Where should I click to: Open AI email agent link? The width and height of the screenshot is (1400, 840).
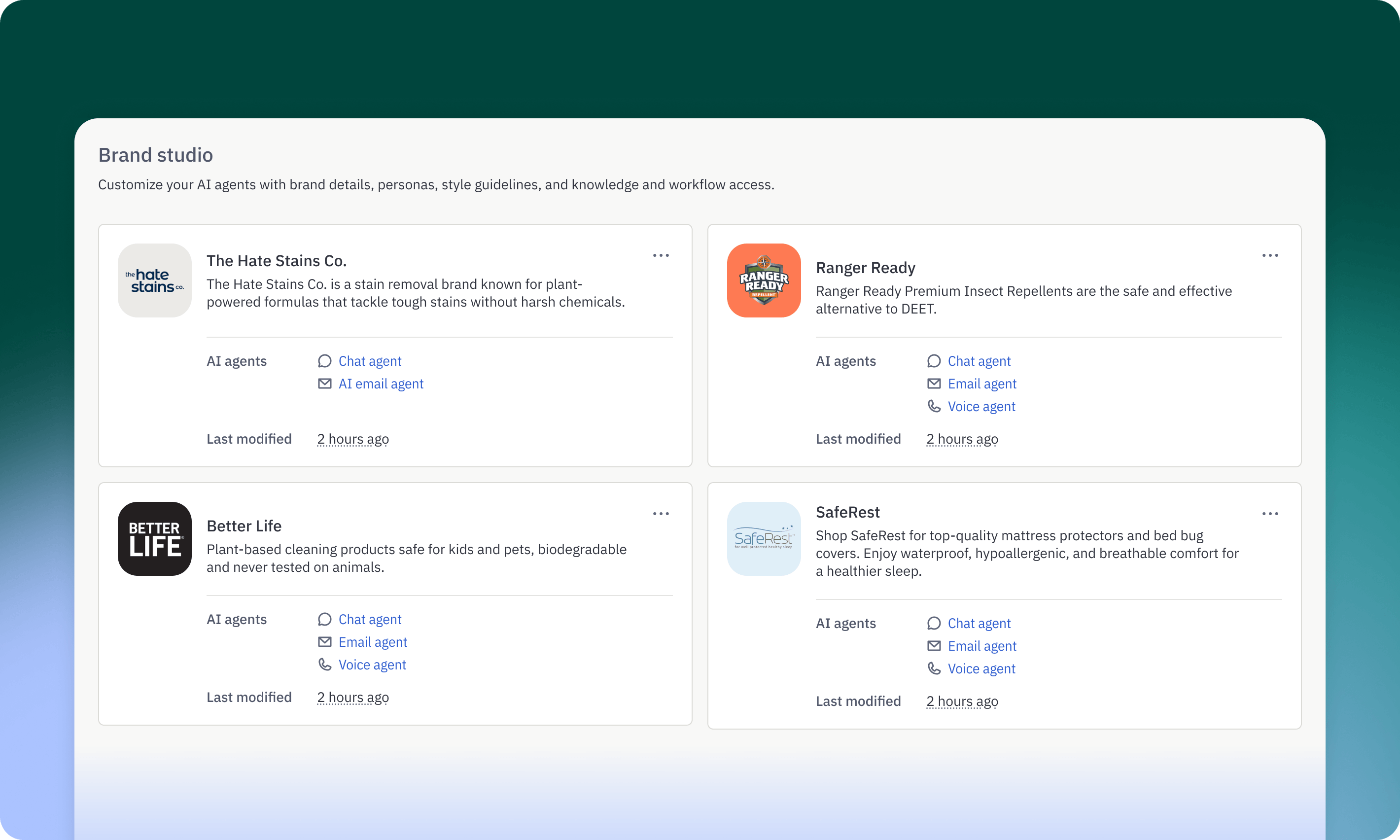(380, 384)
